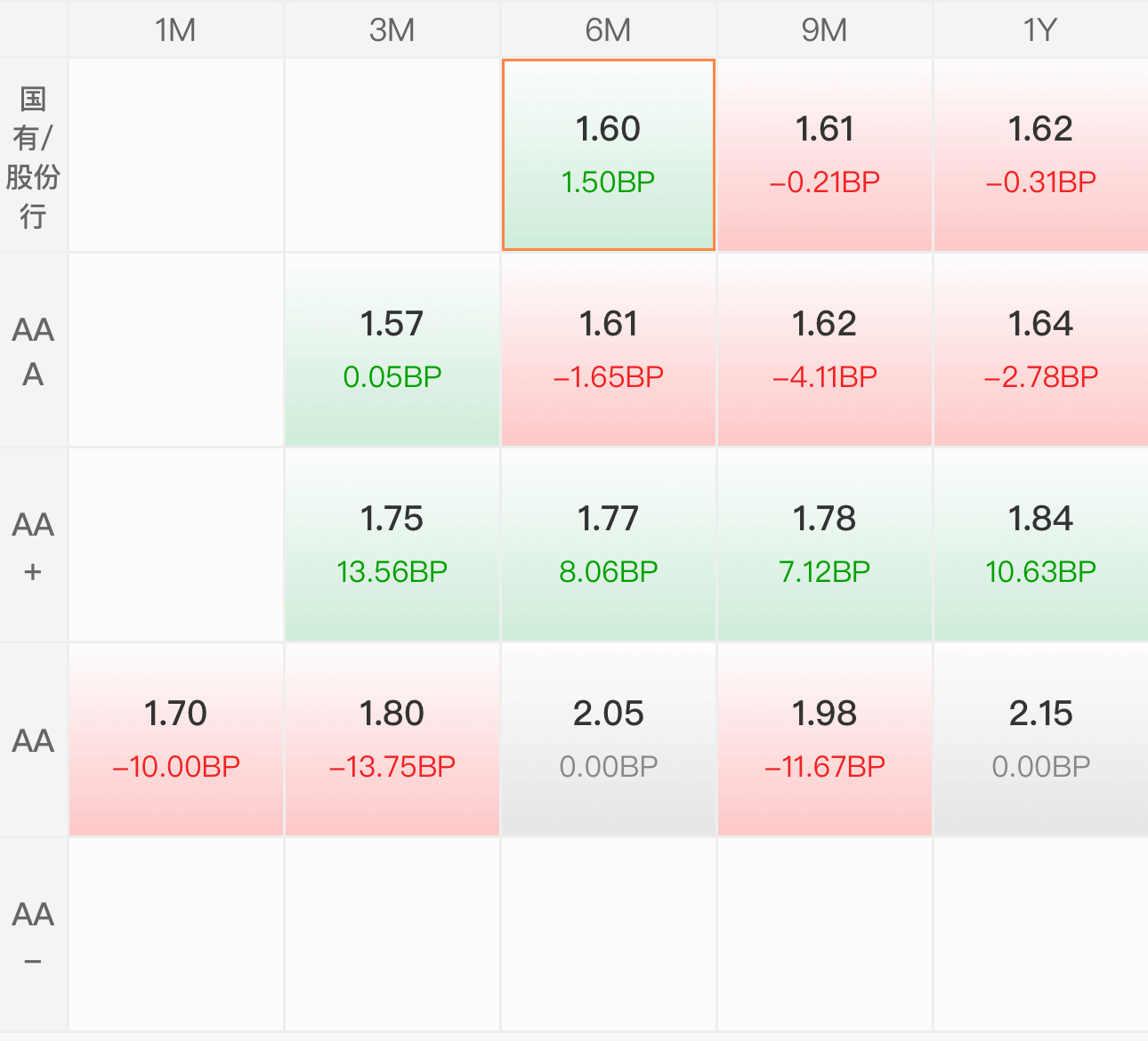Screen dimensions: 1148x1041
Task: Click the 国有/股份行 row label
Action: 33,156
